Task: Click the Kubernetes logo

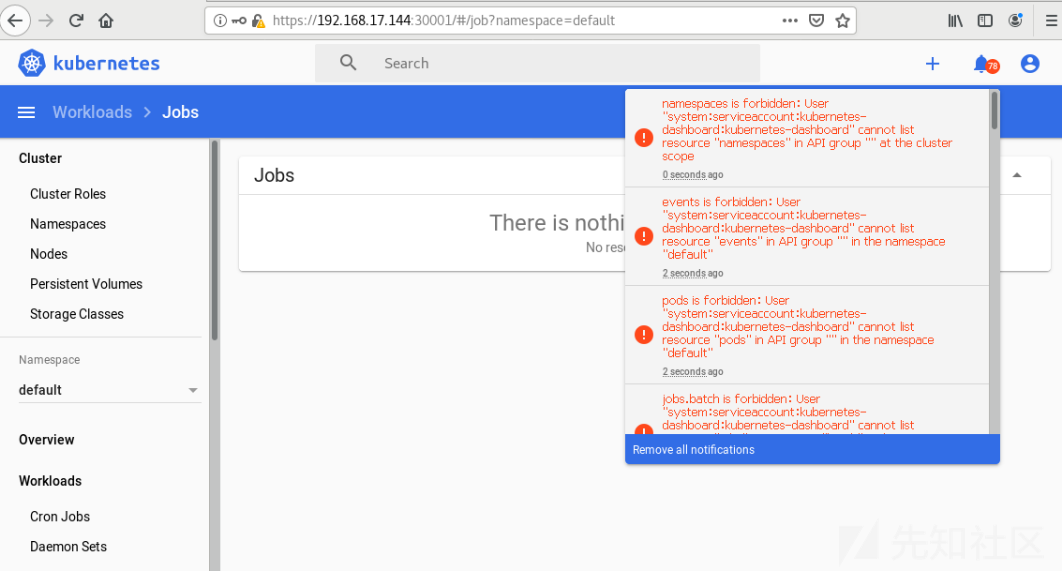Action: pyautogui.click(x=31, y=63)
